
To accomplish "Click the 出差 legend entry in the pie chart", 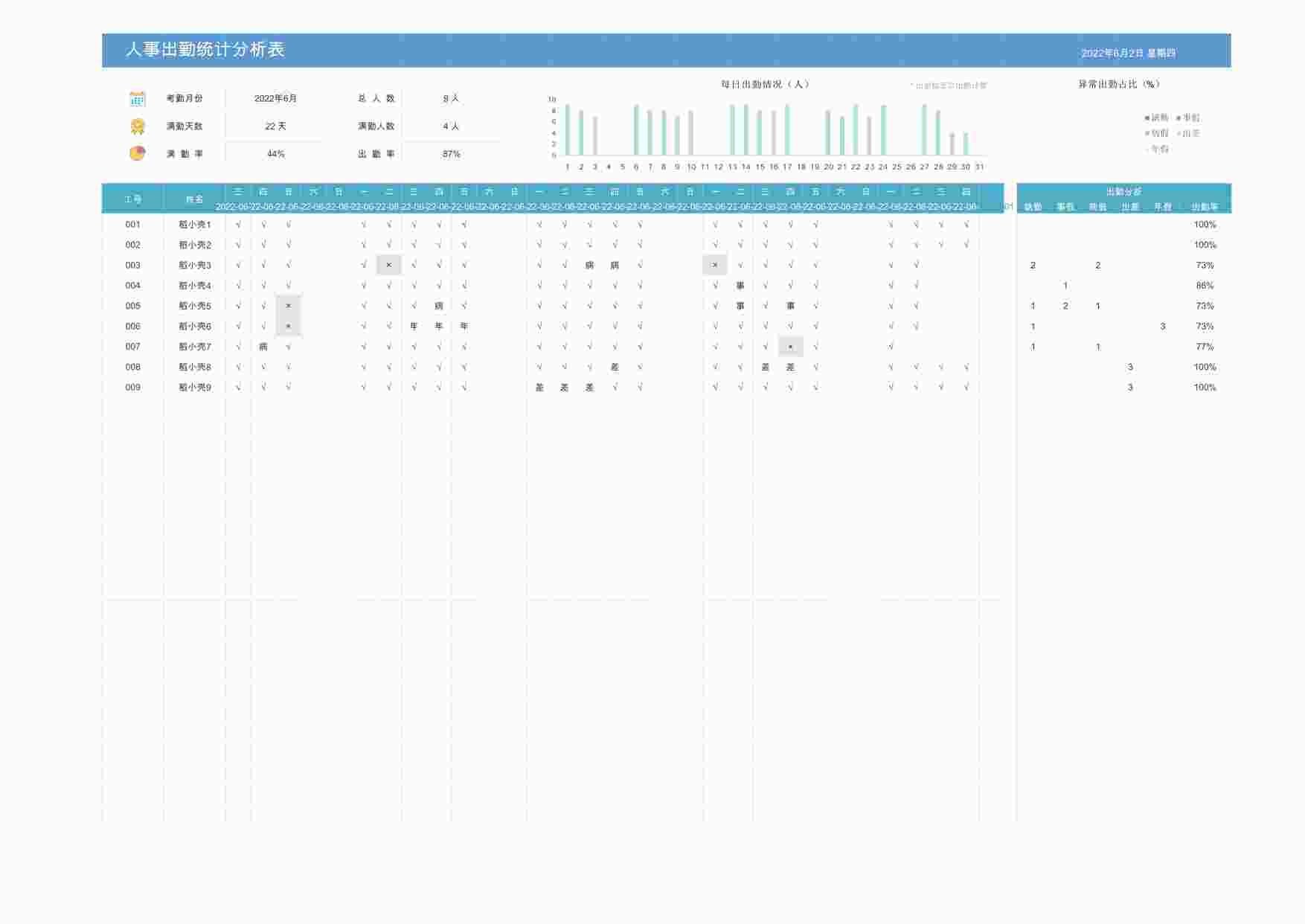I will click(1188, 133).
